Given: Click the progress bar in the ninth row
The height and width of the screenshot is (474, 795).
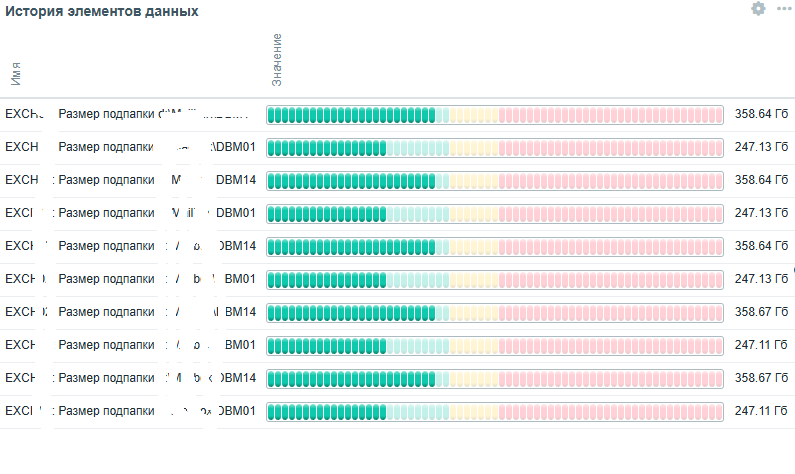Looking at the screenshot, I should point(494,378).
